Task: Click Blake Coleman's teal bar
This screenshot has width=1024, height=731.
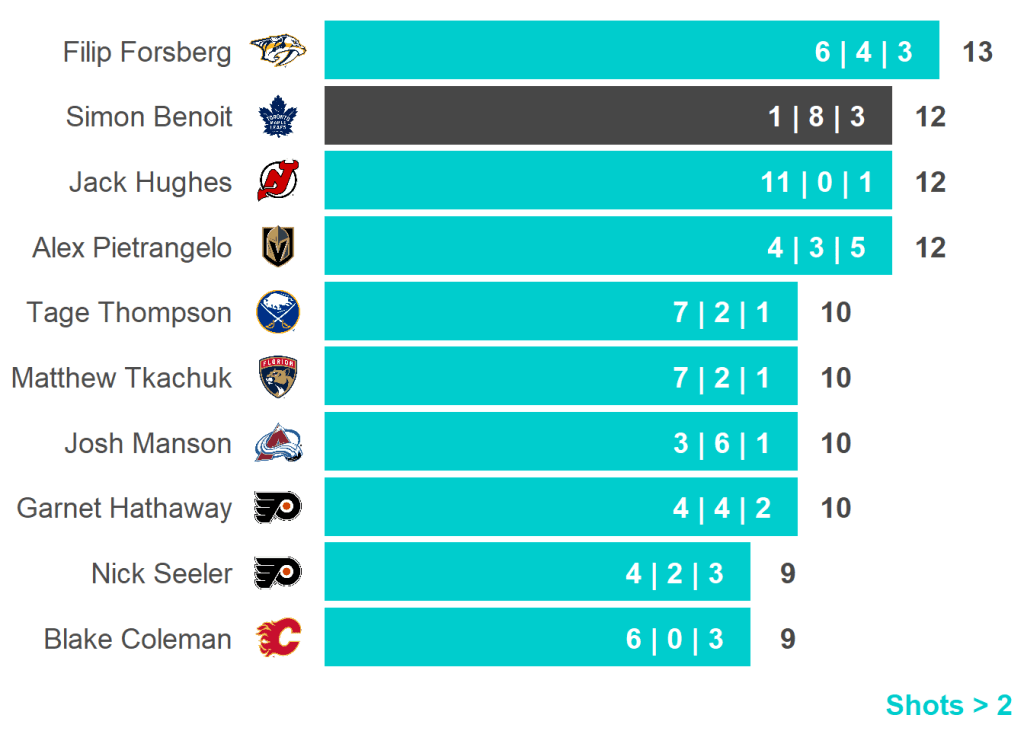Action: click(536, 638)
